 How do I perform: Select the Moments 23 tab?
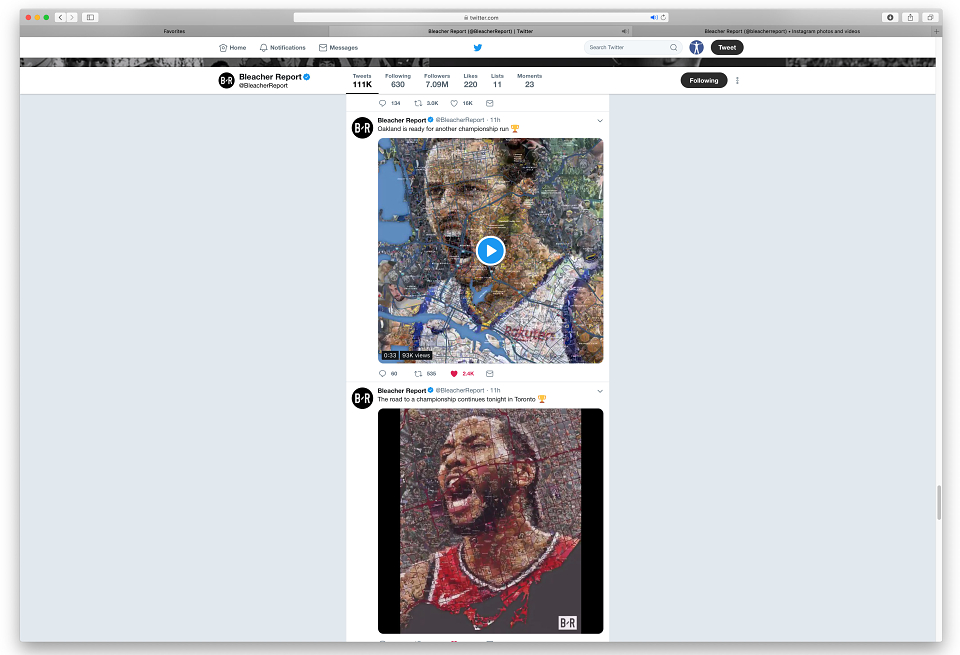pyautogui.click(x=530, y=81)
